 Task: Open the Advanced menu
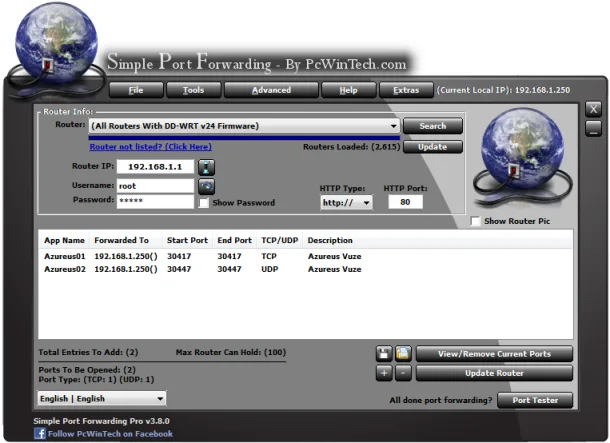tap(271, 90)
